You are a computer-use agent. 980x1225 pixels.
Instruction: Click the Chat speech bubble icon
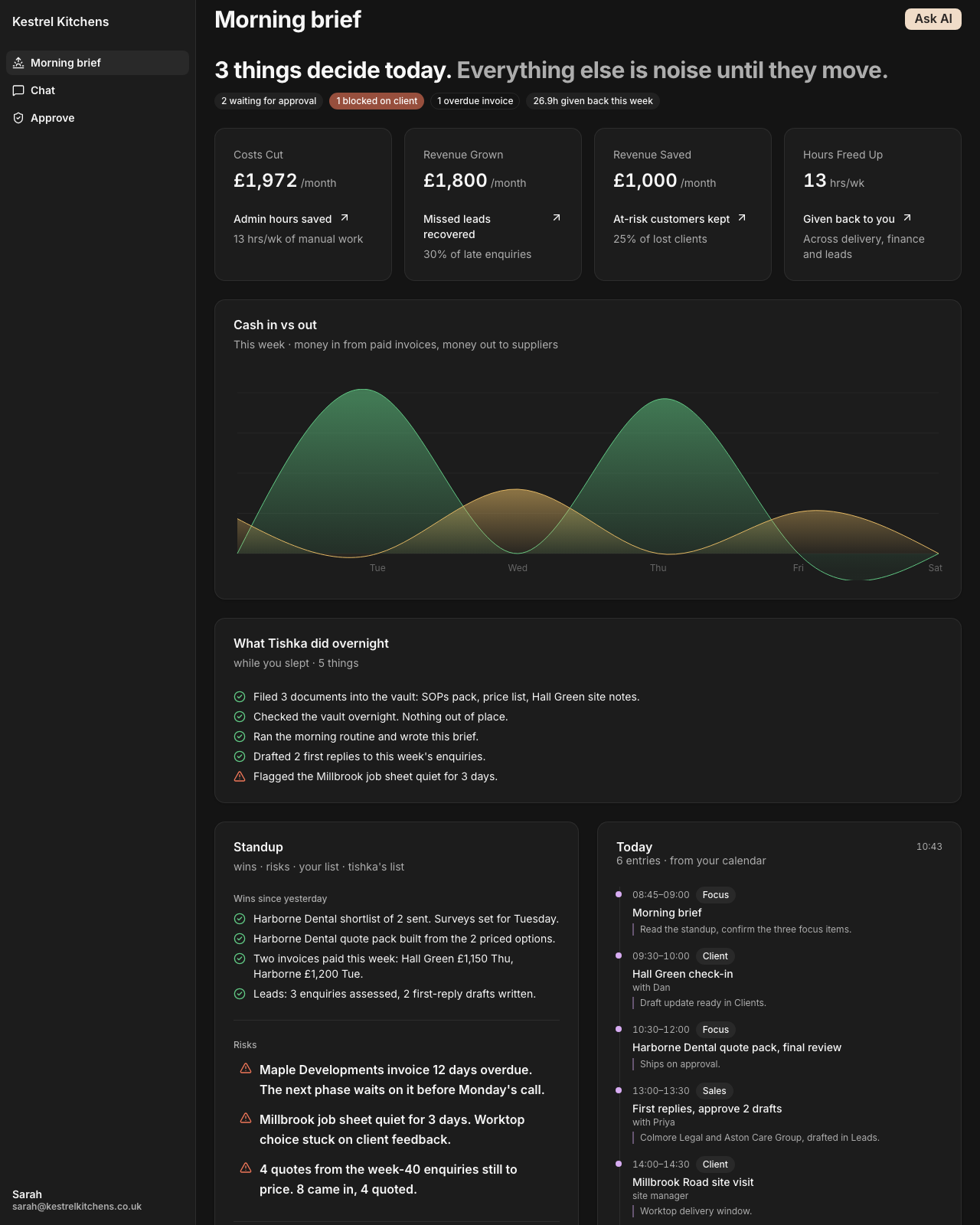click(x=18, y=90)
